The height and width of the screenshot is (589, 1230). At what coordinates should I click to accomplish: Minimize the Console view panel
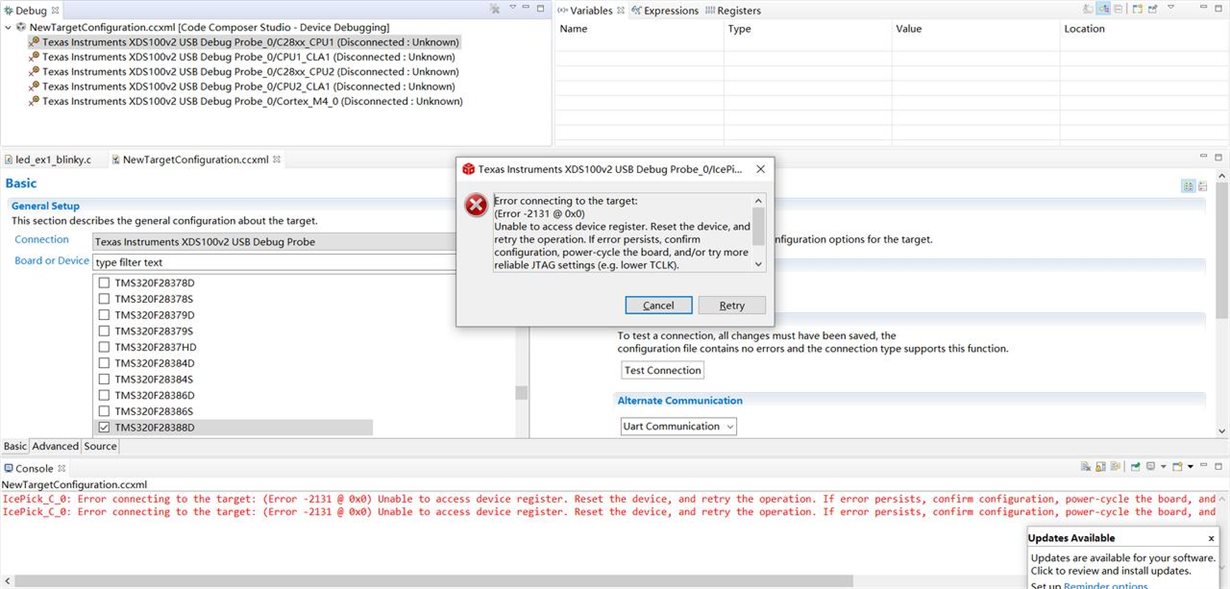[x=1204, y=465]
